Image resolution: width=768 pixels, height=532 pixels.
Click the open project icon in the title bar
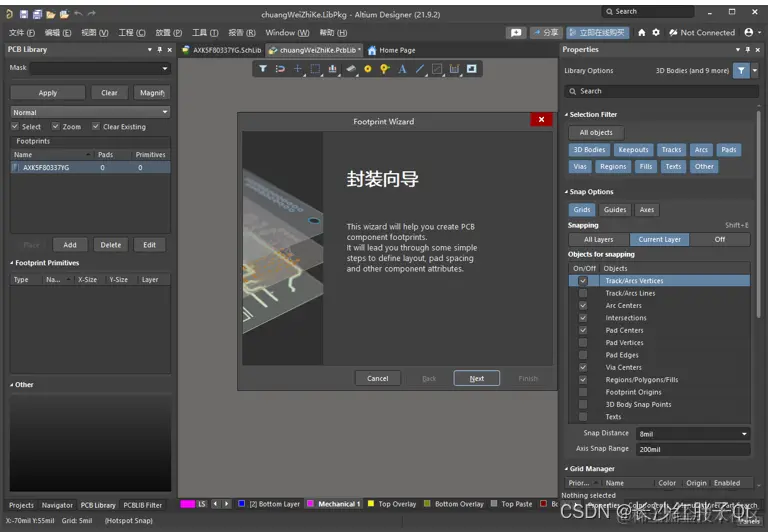64,14
